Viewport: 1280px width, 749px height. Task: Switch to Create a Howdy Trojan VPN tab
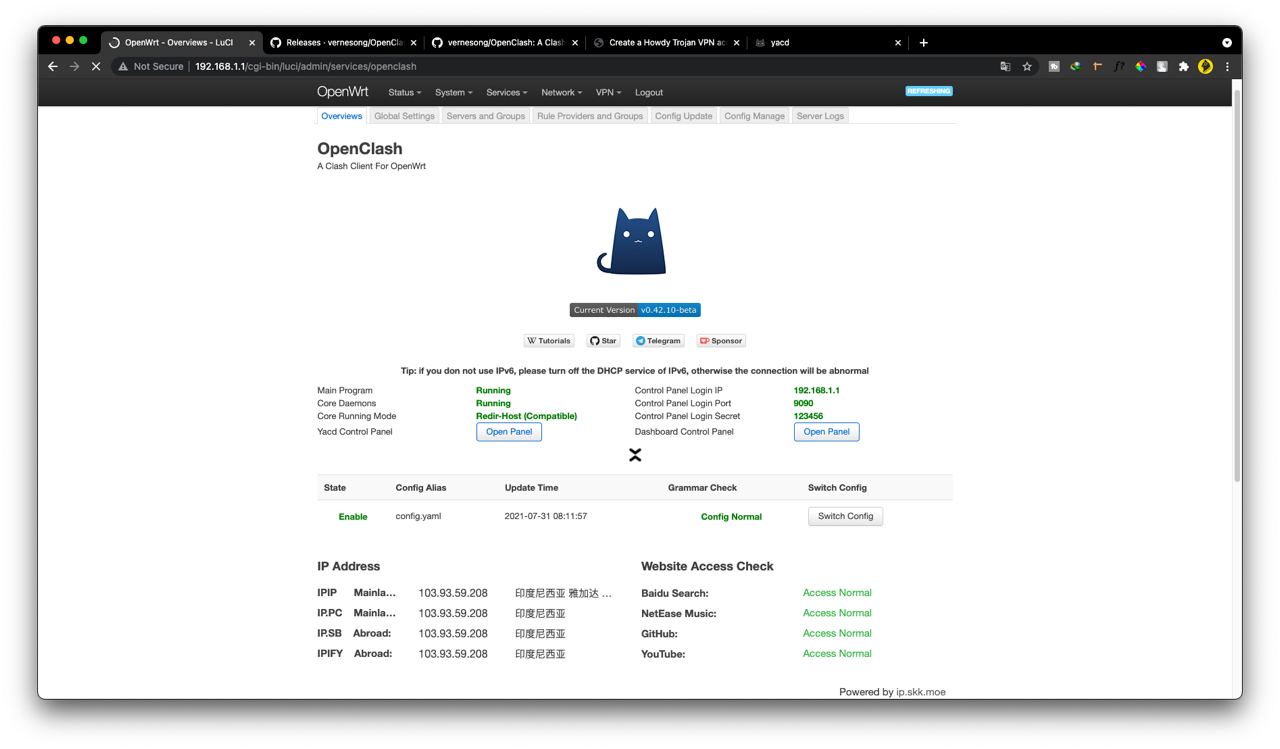point(665,43)
